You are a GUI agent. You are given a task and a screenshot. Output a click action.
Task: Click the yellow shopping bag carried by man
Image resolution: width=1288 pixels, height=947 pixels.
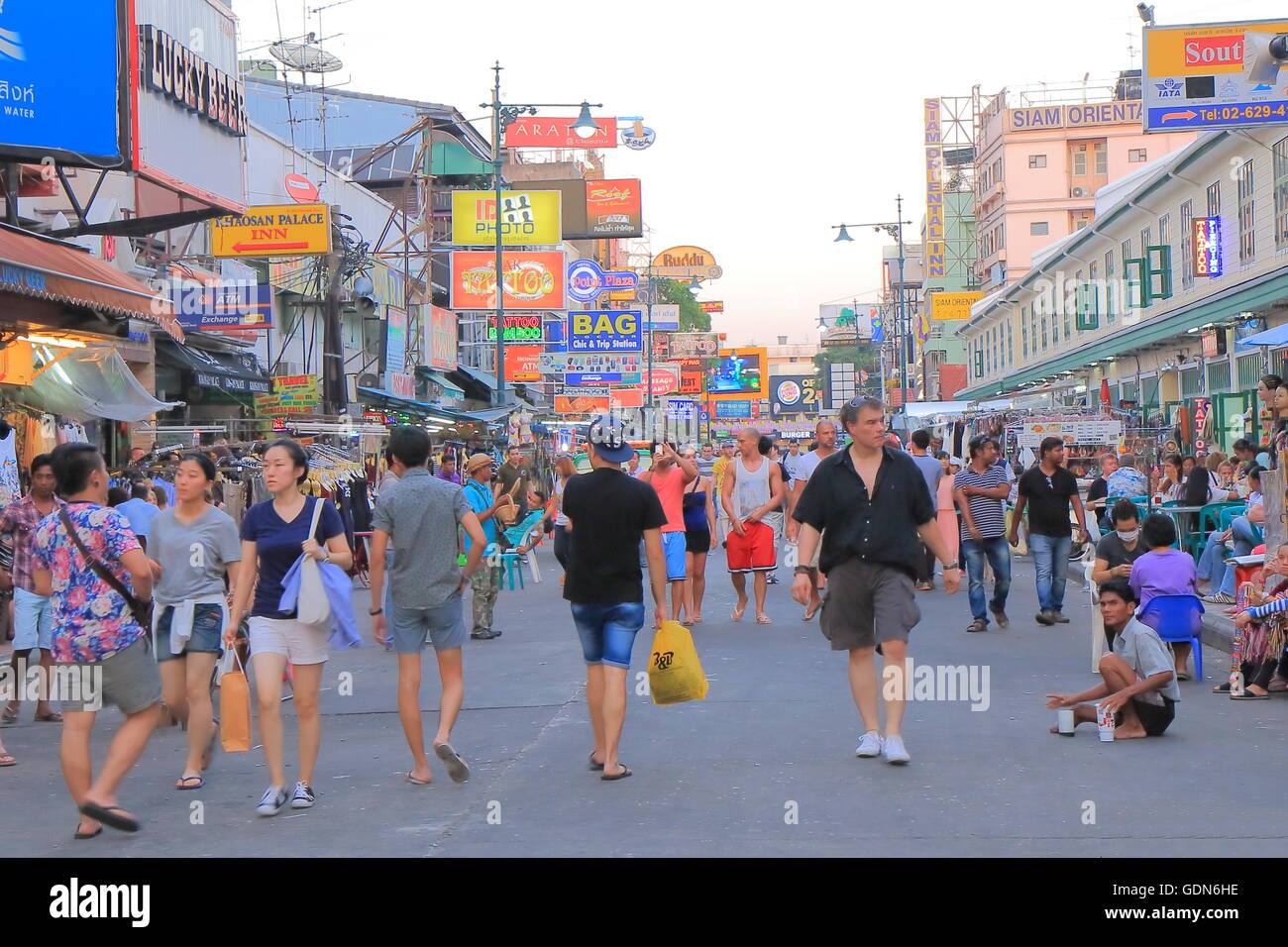(676, 663)
